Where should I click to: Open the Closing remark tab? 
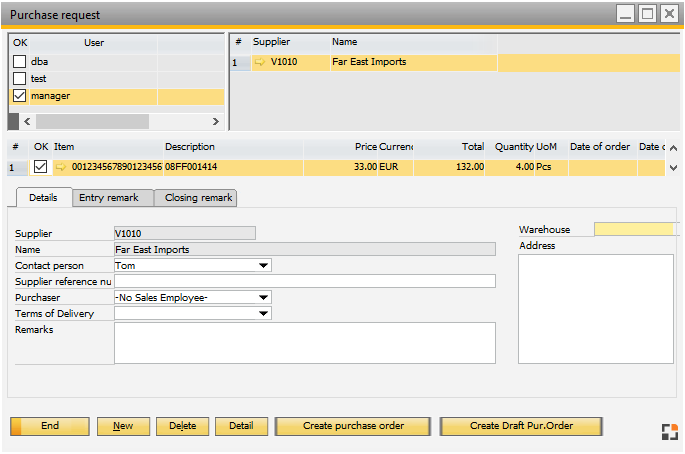point(196,198)
